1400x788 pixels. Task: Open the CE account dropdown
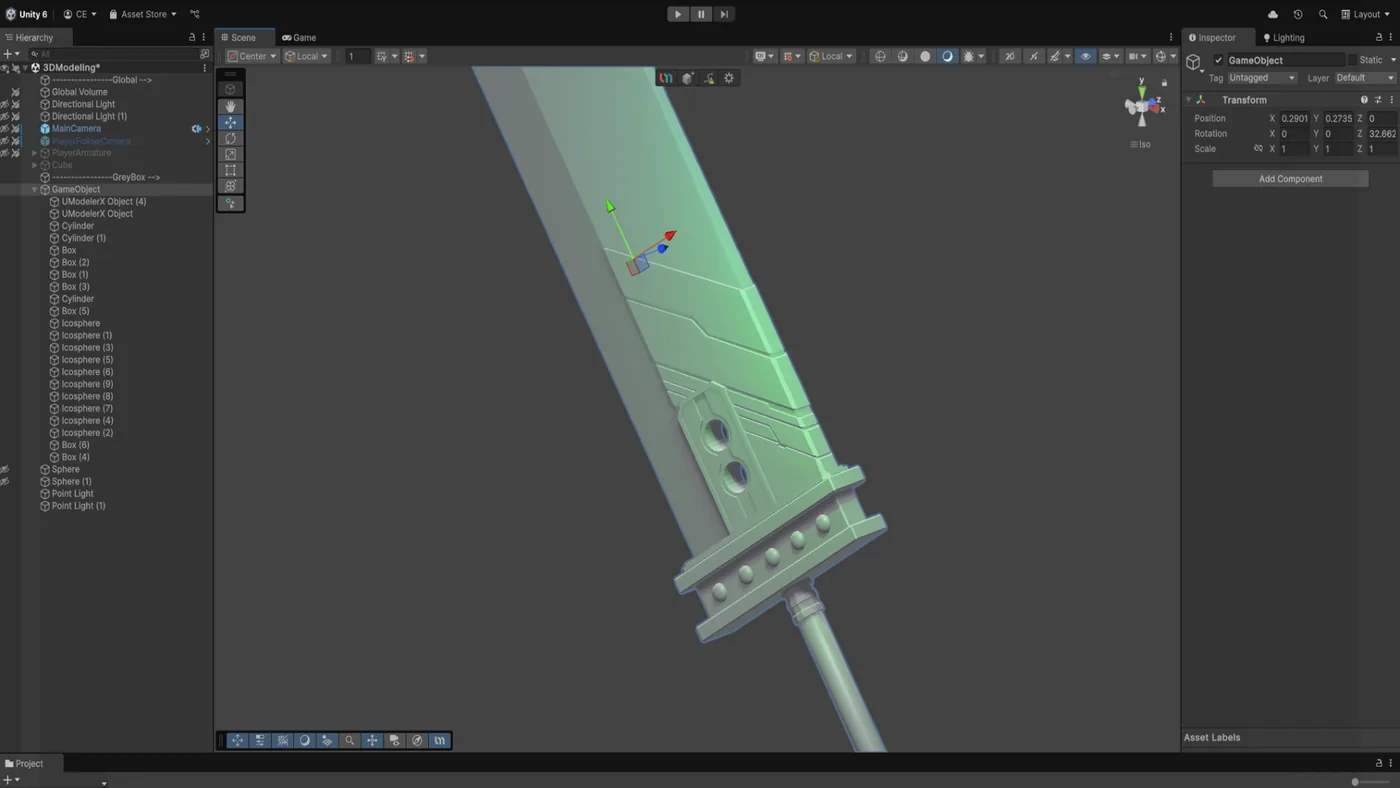[x=80, y=14]
